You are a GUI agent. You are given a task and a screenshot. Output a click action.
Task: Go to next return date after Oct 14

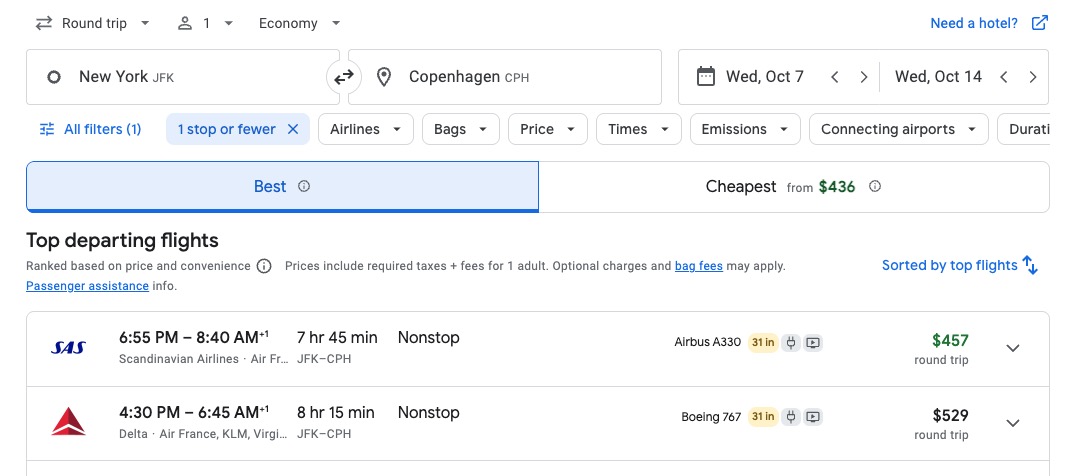coord(1032,77)
